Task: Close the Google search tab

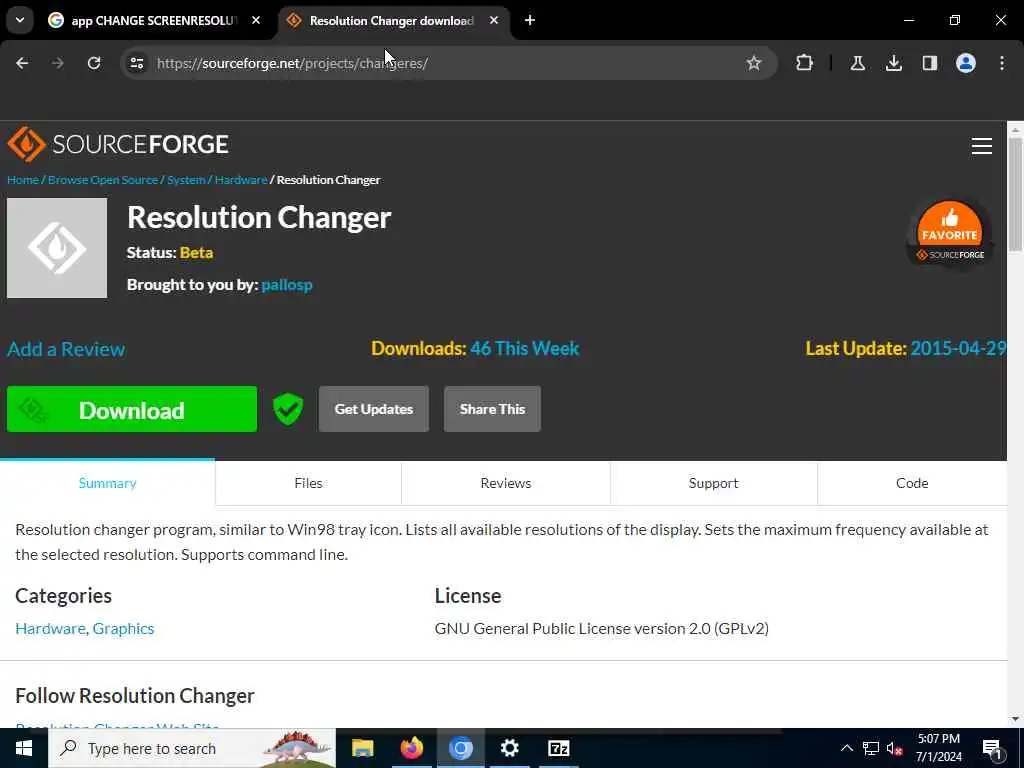Action: 256,20
